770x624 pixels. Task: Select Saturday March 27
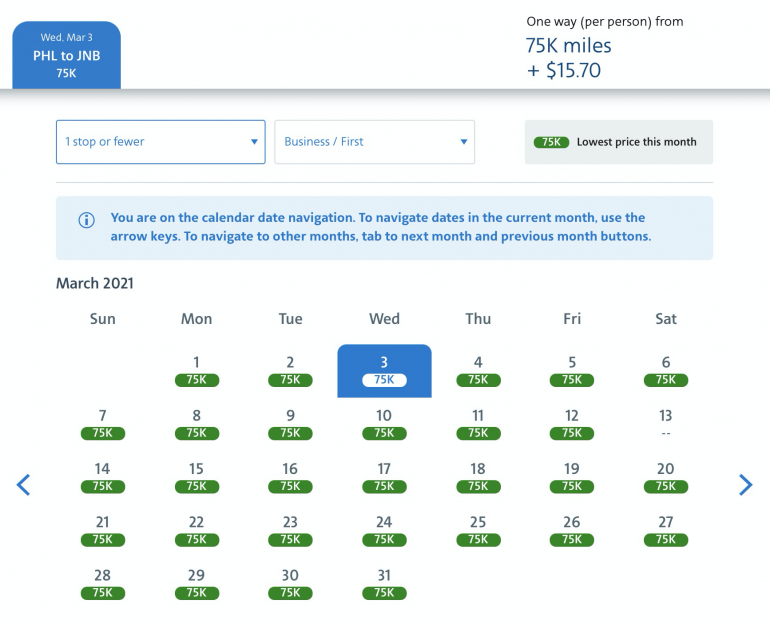point(666,529)
